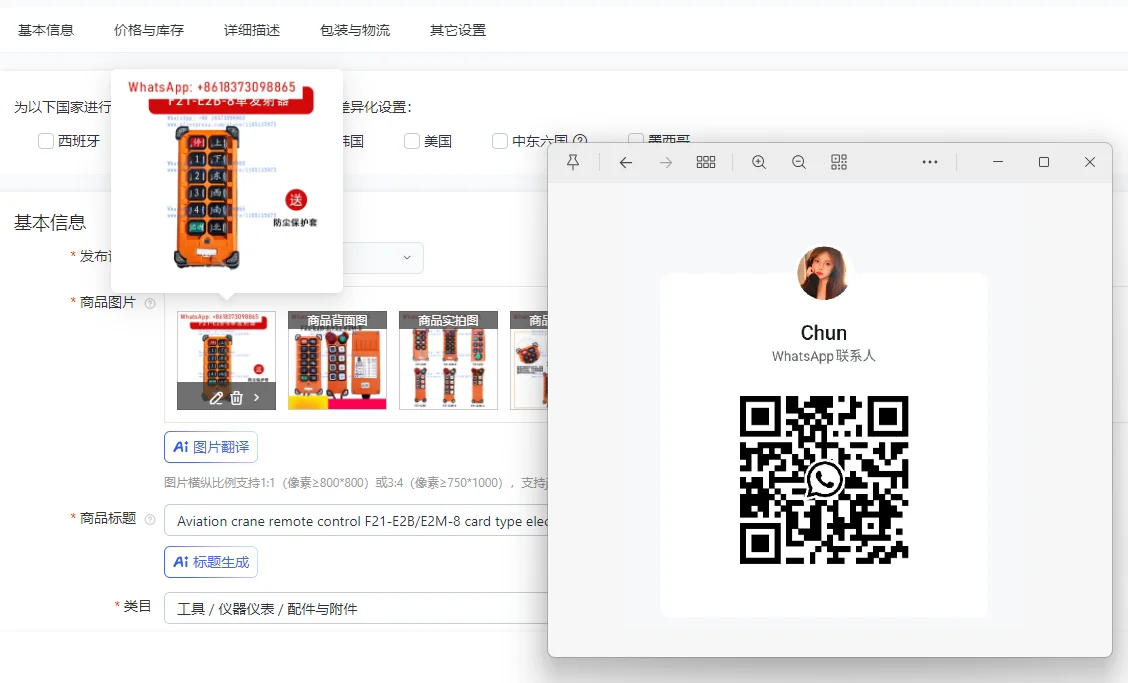This screenshot has width=1128, height=683.
Task: Close the image viewer window
Action: [1090, 162]
